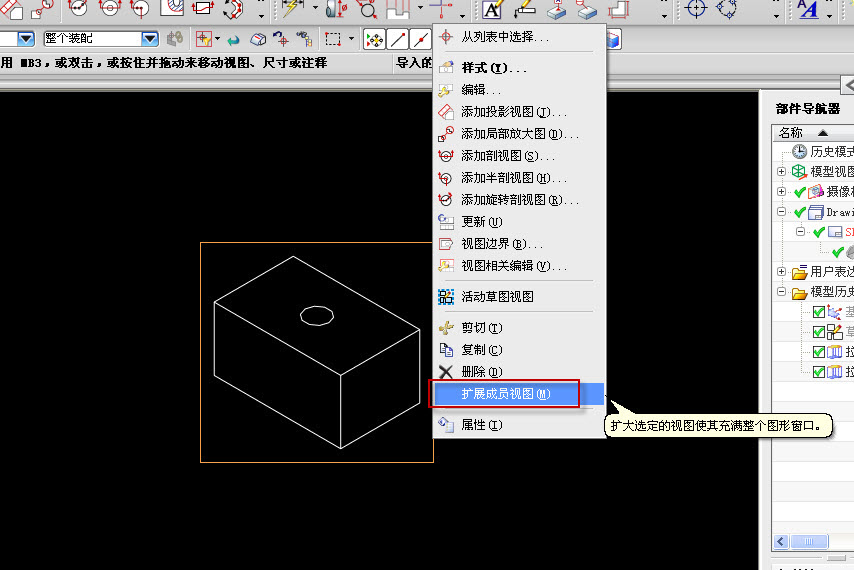854x570 pixels.
Task: Open the leftmost cut-off combo box arrow
Action: (26, 39)
